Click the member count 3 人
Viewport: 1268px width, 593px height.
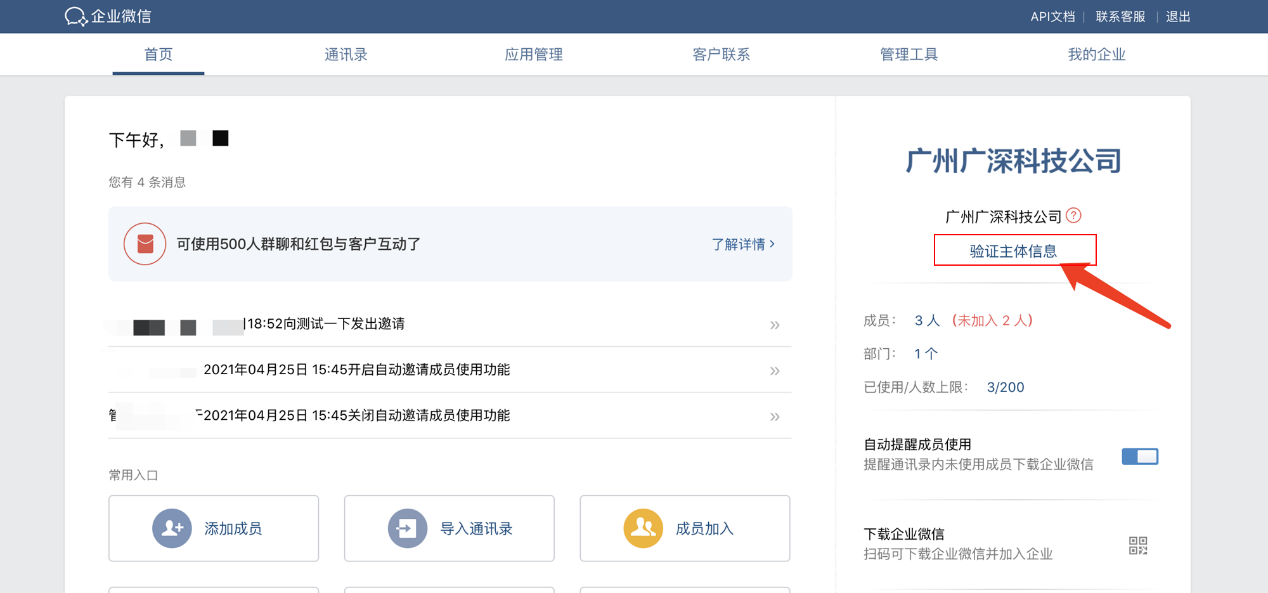(x=927, y=321)
